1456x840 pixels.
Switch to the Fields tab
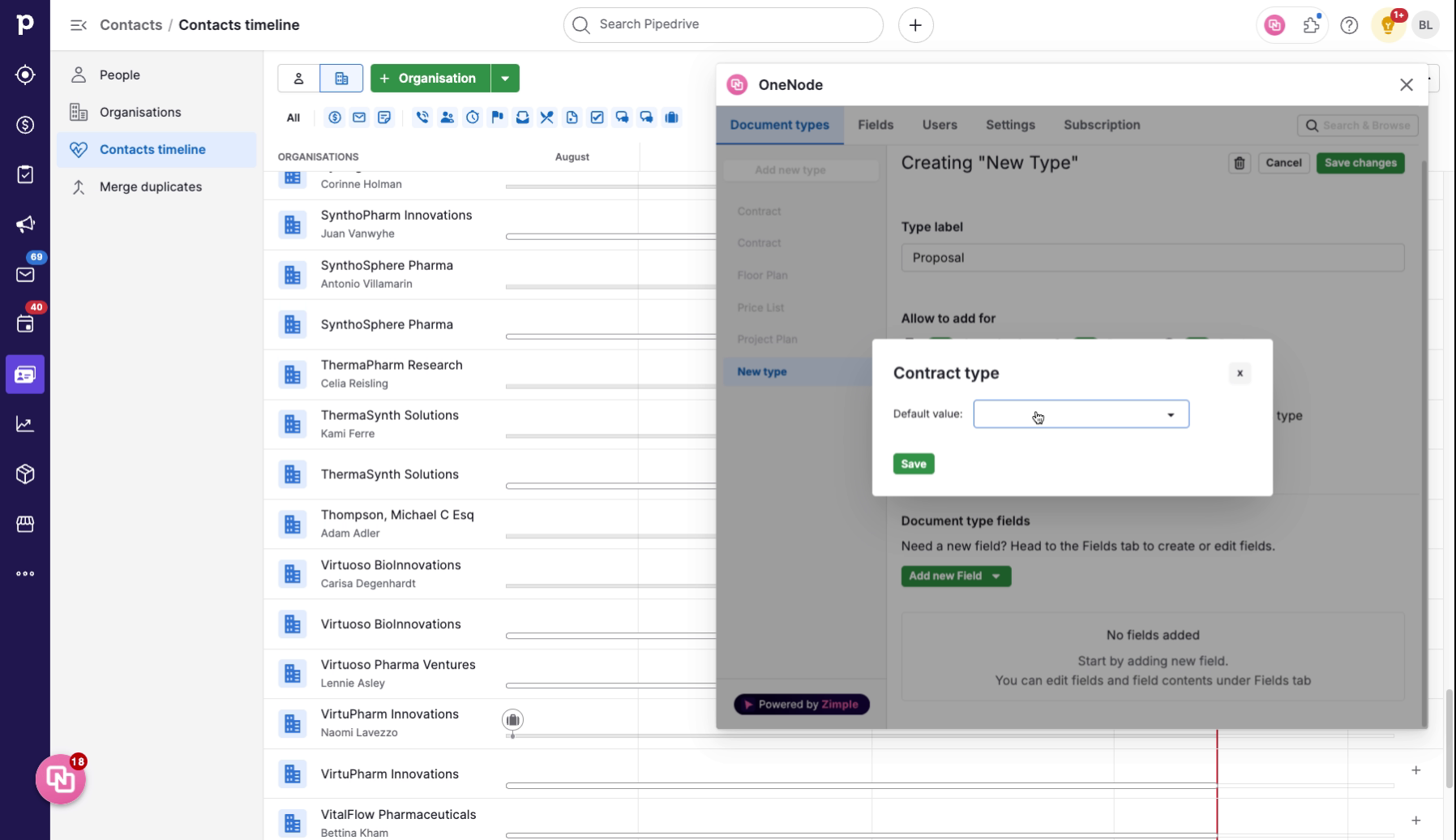876,125
